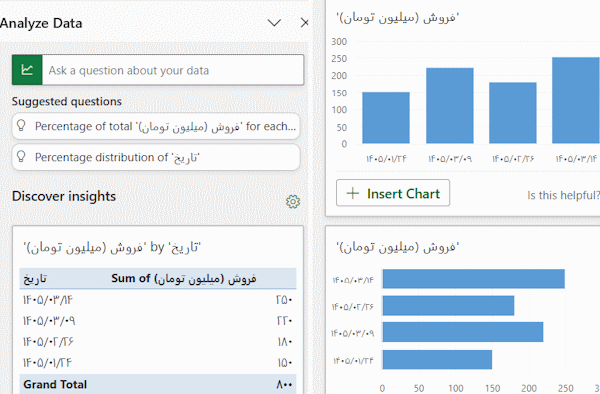Click the Discover insights heading

tap(64, 196)
